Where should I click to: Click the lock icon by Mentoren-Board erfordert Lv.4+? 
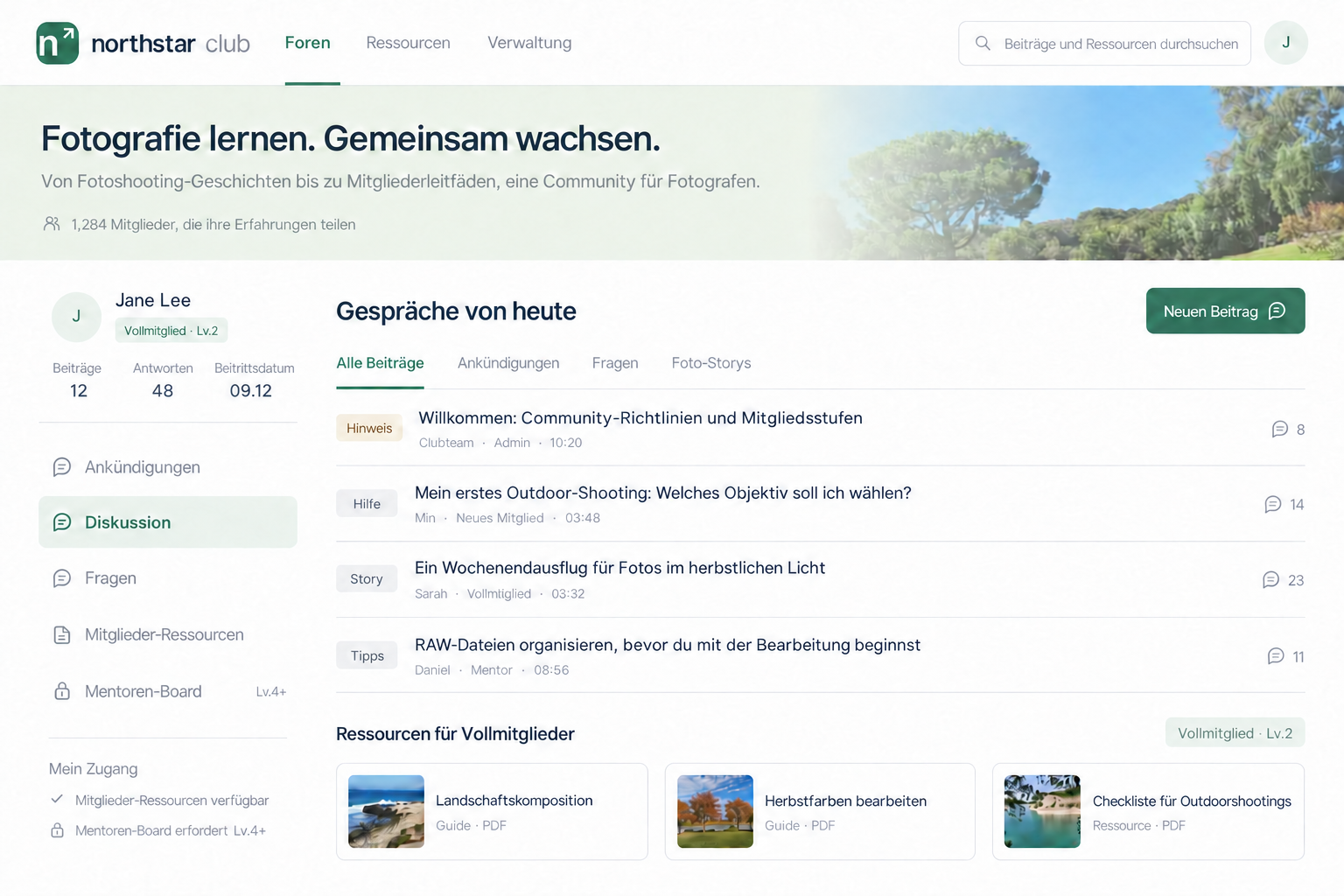click(x=57, y=830)
